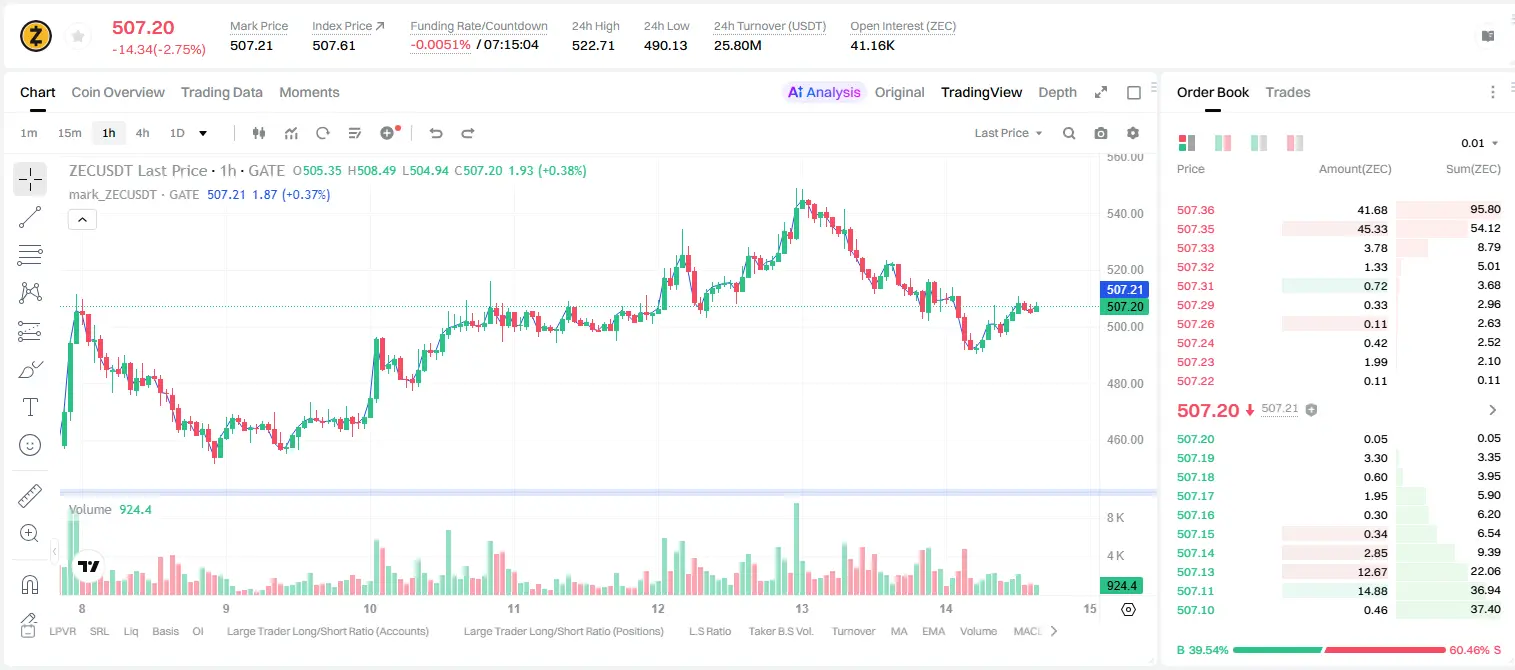Open the Coin Overview tab
This screenshot has width=1515, height=670.
[118, 92]
